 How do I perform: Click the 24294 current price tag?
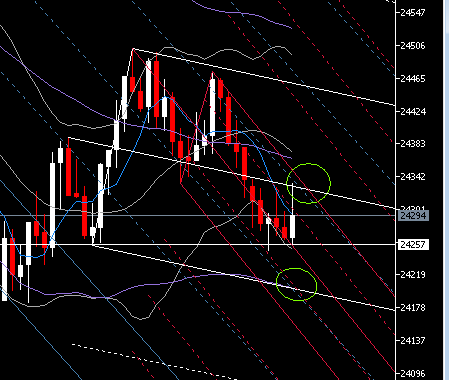[x=413, y=216]
